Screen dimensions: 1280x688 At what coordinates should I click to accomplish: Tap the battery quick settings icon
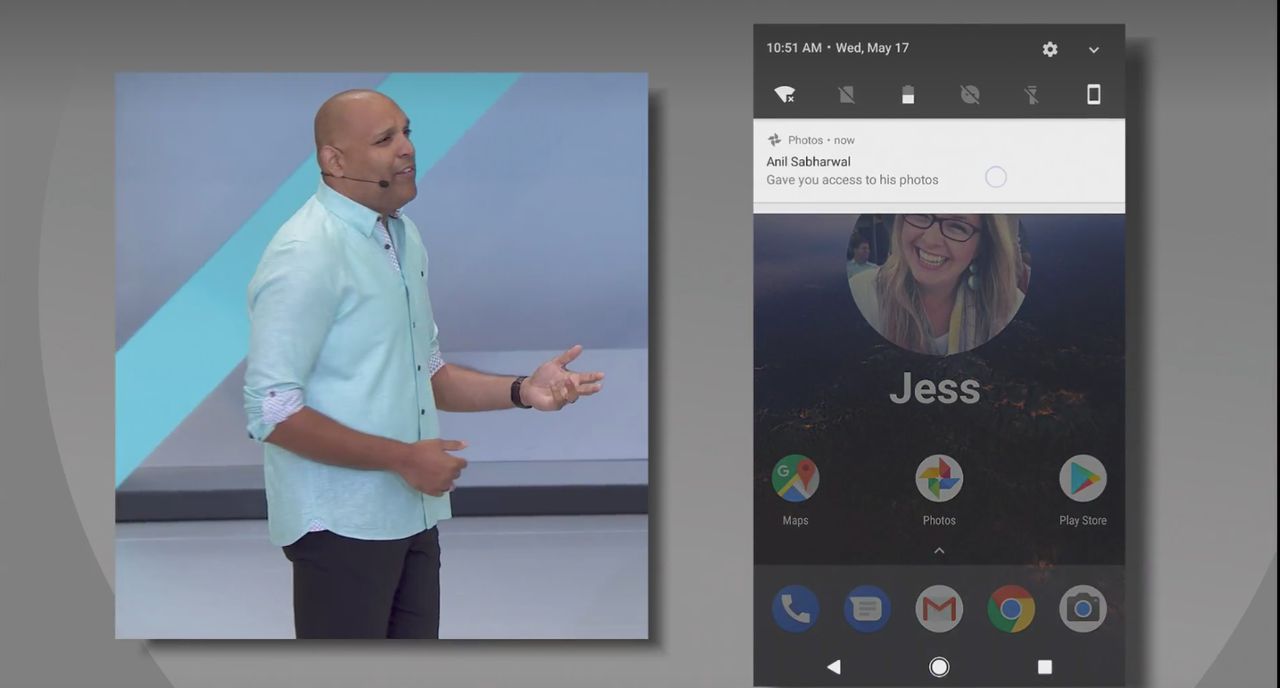[908, 95]
